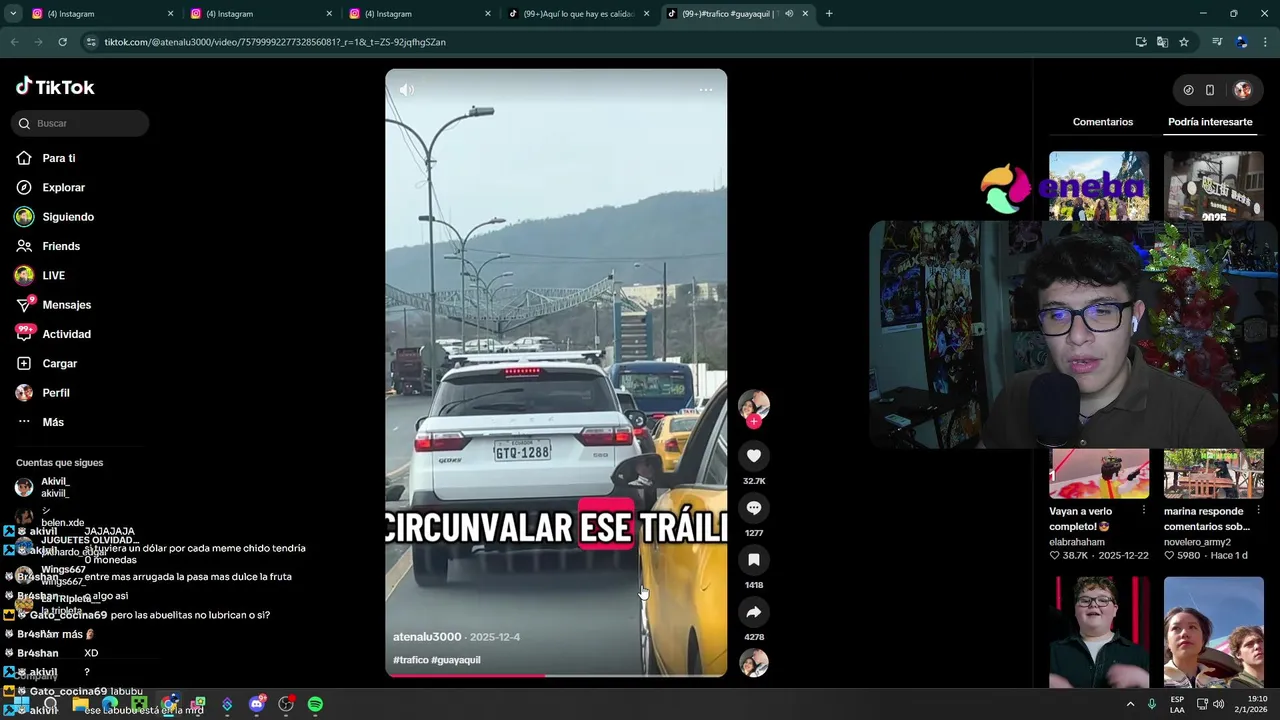The image size is (1280, 720).
Task: Open the Chrome profile avatar
Action: click(1241, 42)
